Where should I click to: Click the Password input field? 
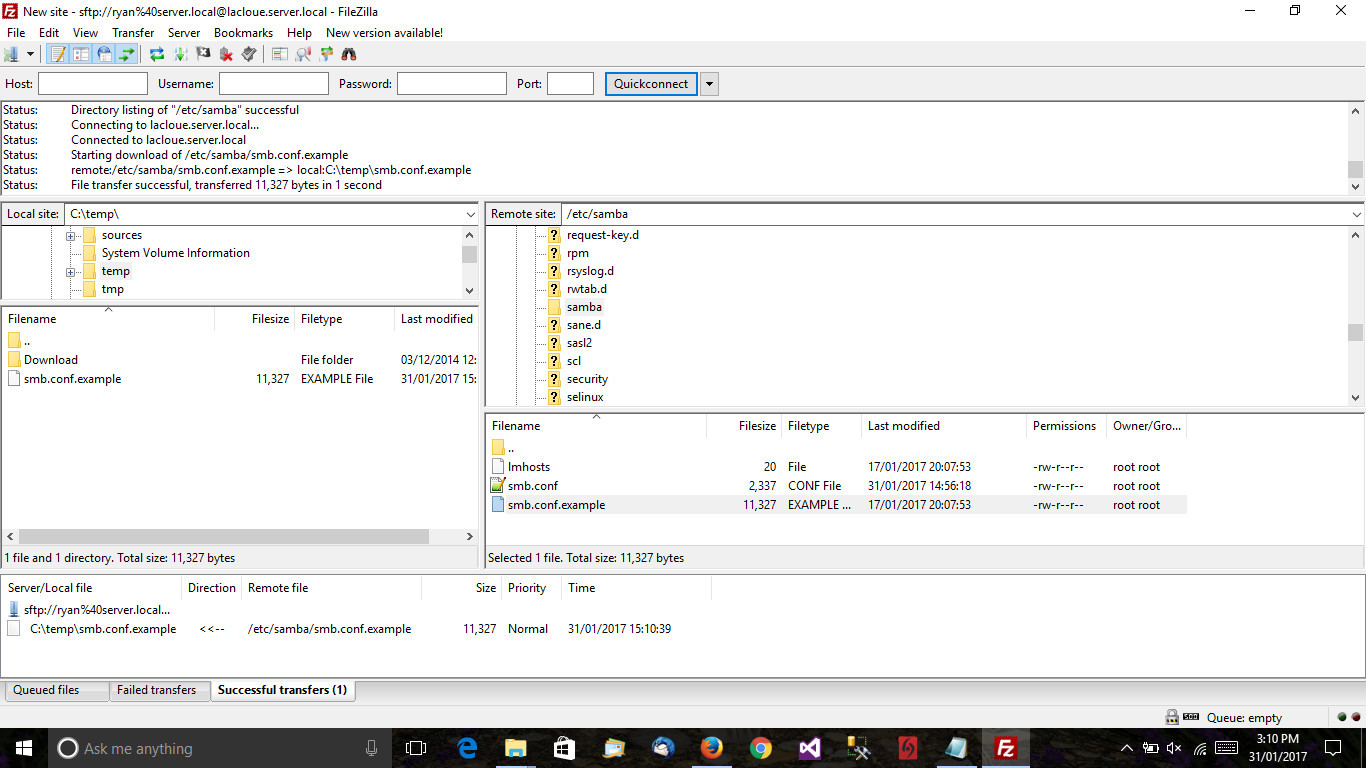[452, 84]
